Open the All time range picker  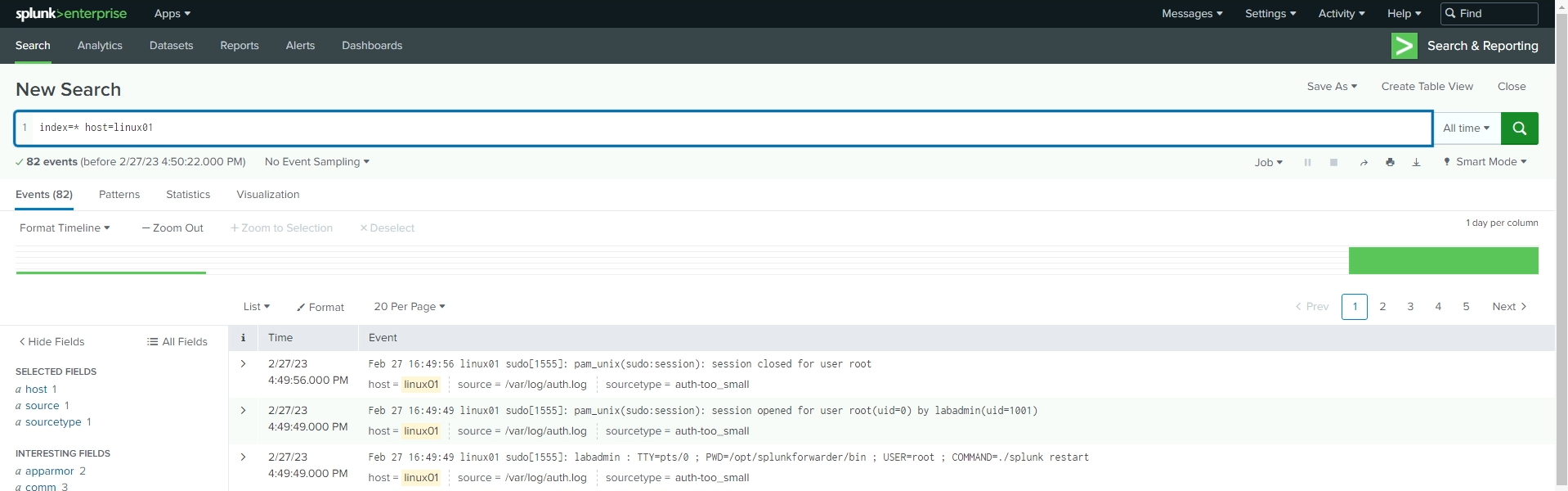1467,128
